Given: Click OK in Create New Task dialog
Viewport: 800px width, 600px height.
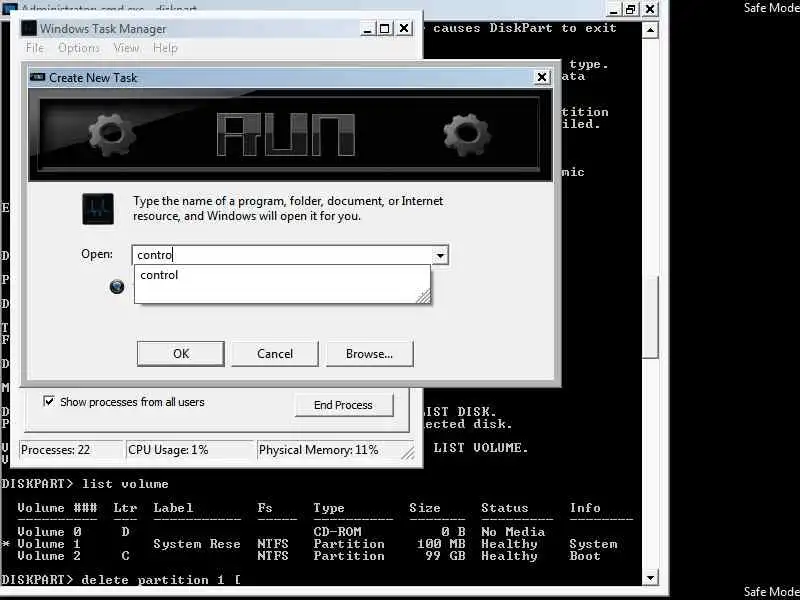Looking at the screenshot, I should pyautogui.click(x=181, y=354).
